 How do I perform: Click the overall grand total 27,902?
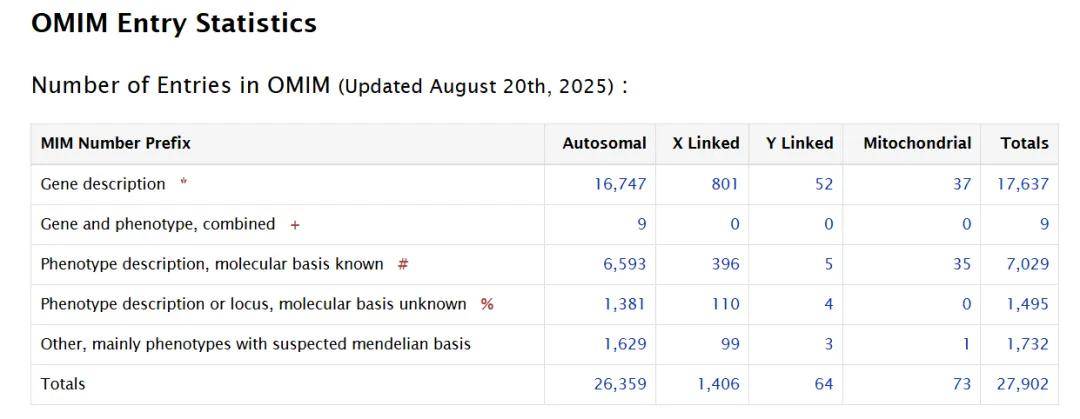coord(1023,384)
